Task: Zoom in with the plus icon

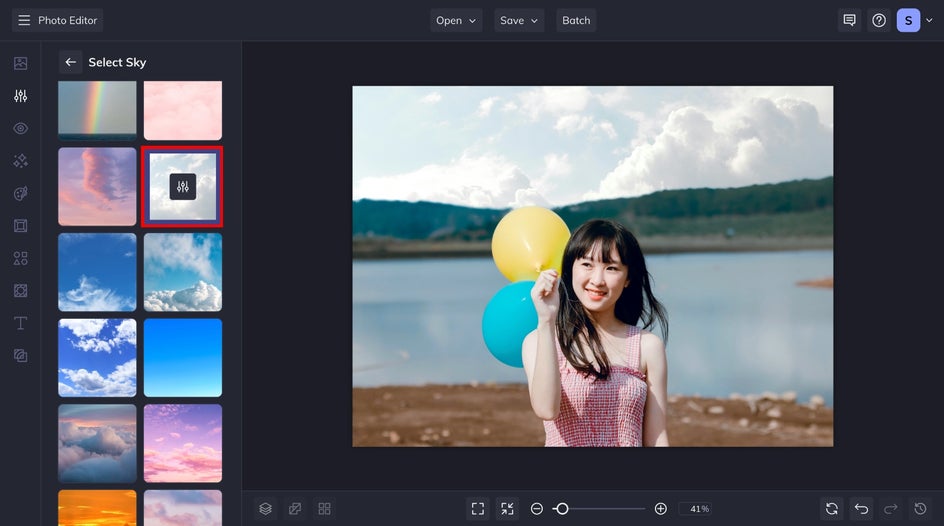Action: 660,509
